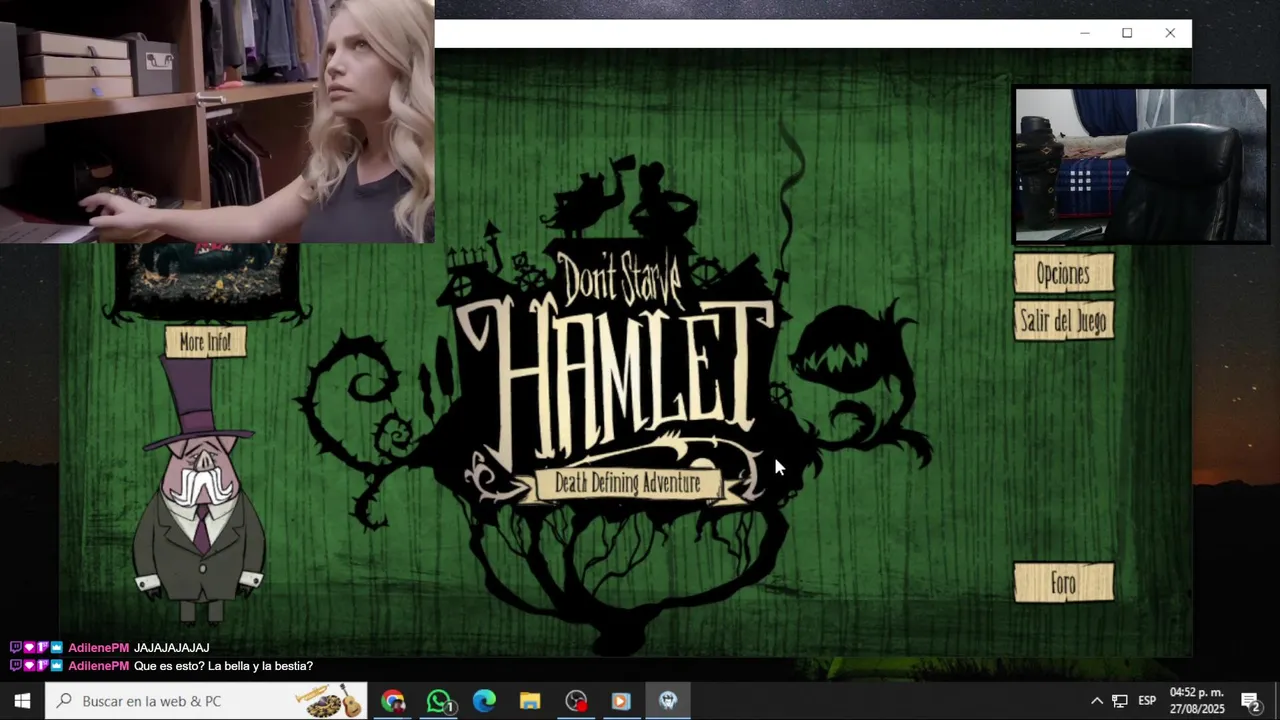Open the Foro button
The image size is (1280, 720).
point(1063,583)
